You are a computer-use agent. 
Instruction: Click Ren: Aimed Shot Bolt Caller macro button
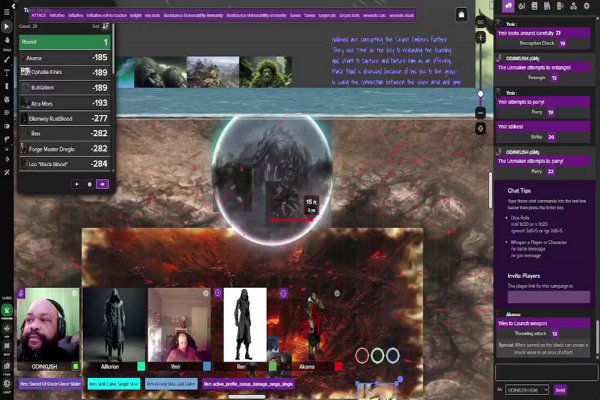click(171, 384)
